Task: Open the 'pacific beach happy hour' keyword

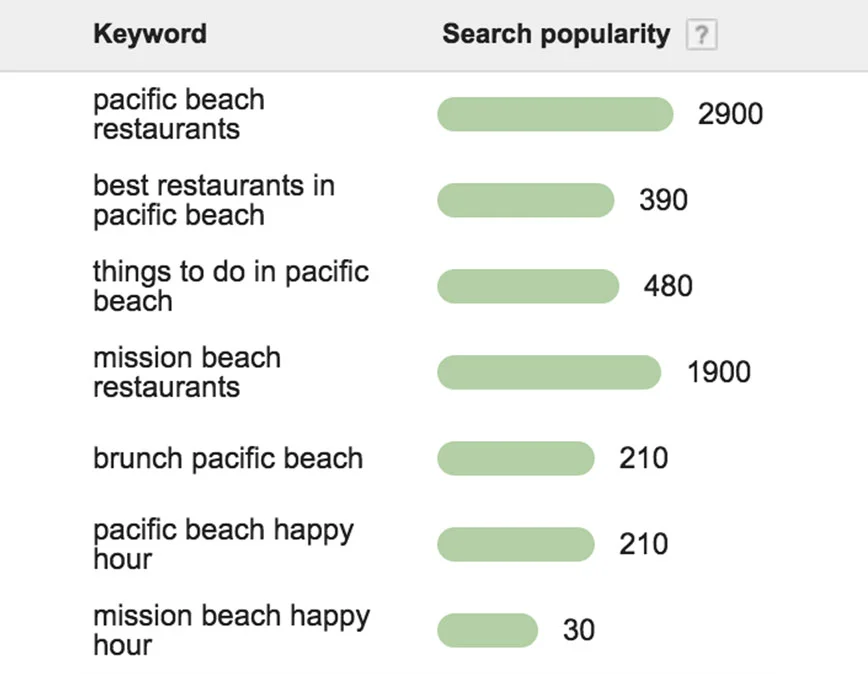Action: coord(223,544)
